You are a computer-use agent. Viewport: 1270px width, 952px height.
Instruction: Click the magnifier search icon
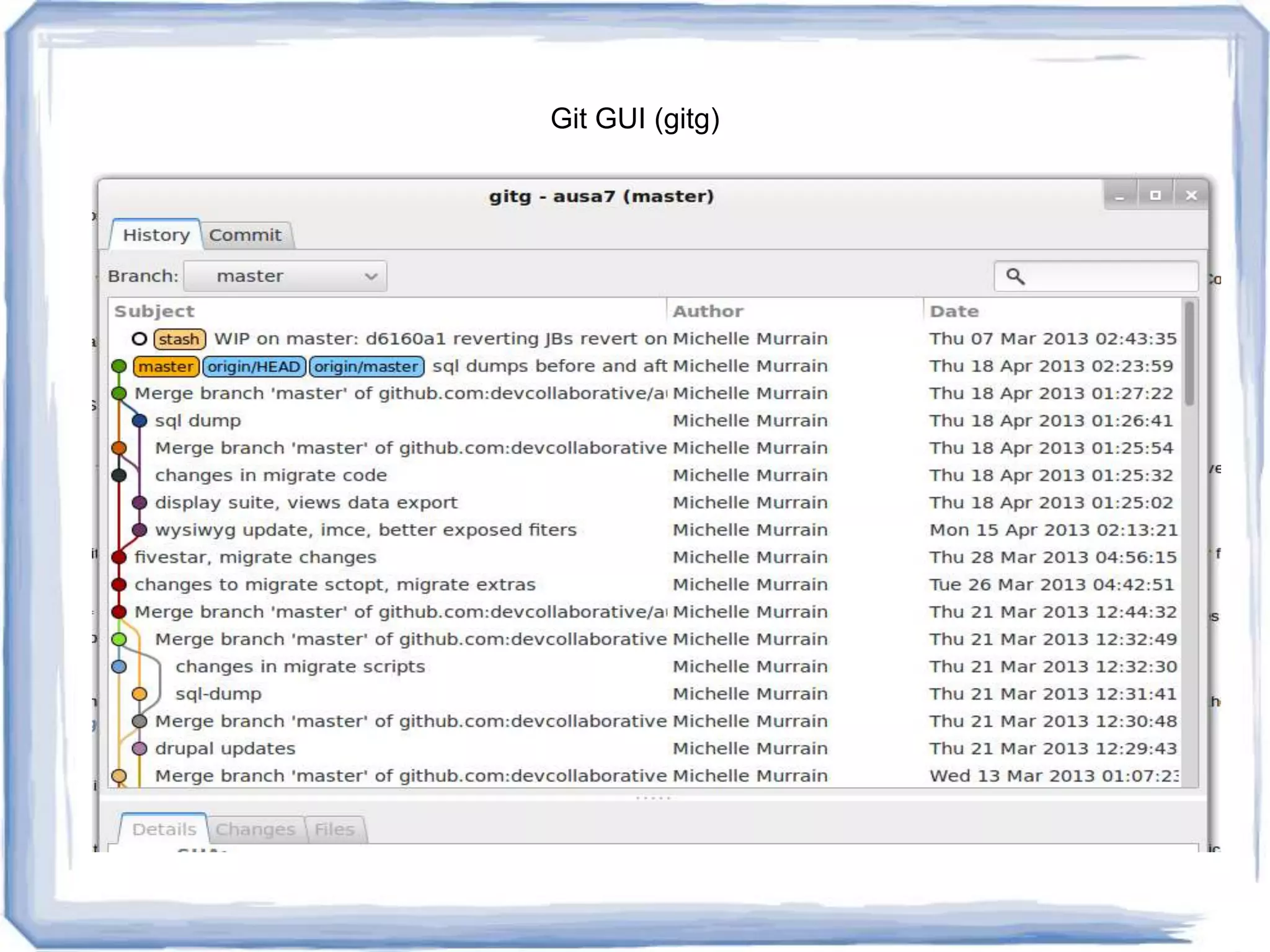click(1015, 276)
